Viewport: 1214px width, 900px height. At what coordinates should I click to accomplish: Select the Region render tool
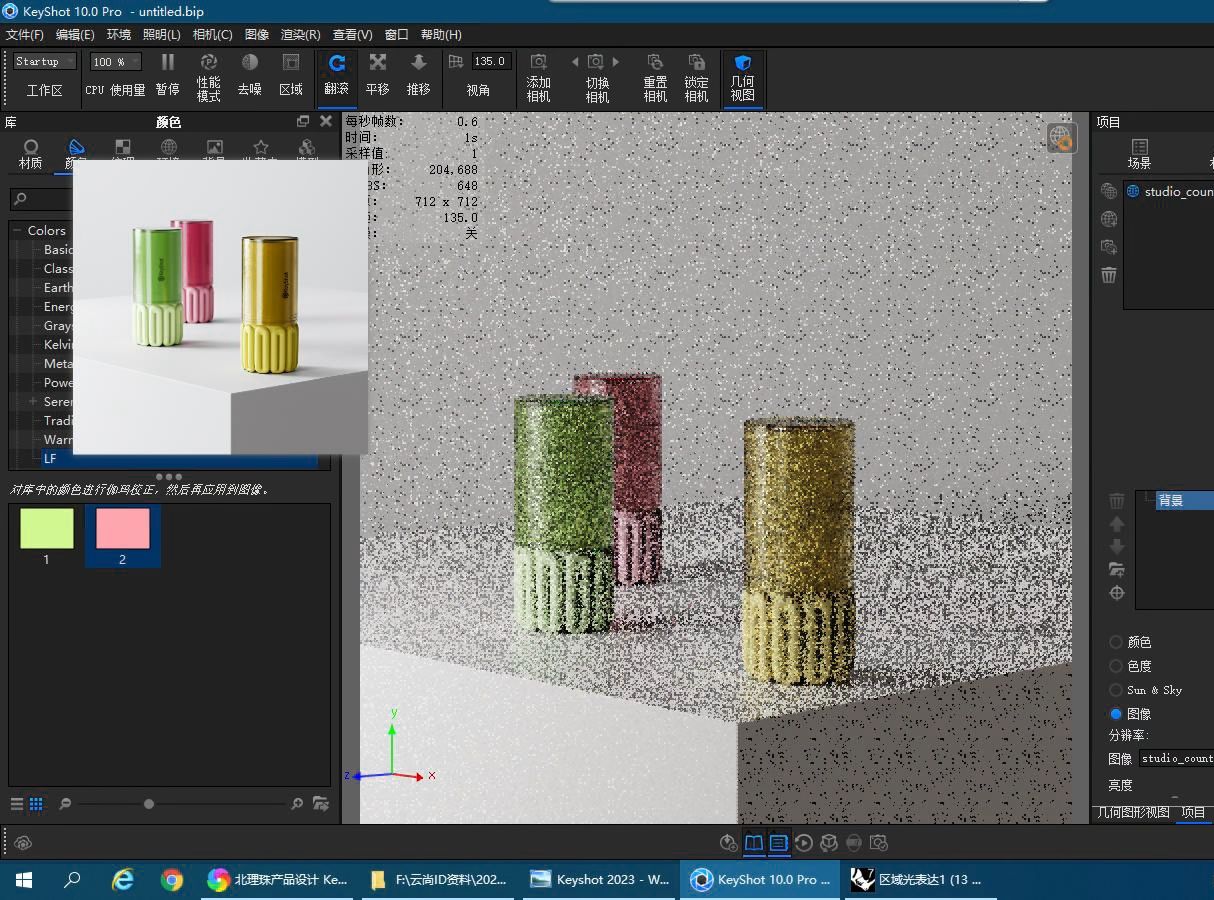(x=290, y=63)
